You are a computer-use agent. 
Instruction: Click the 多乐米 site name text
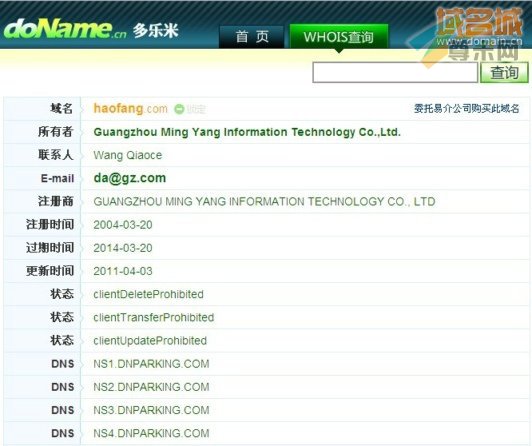point(155,31)
